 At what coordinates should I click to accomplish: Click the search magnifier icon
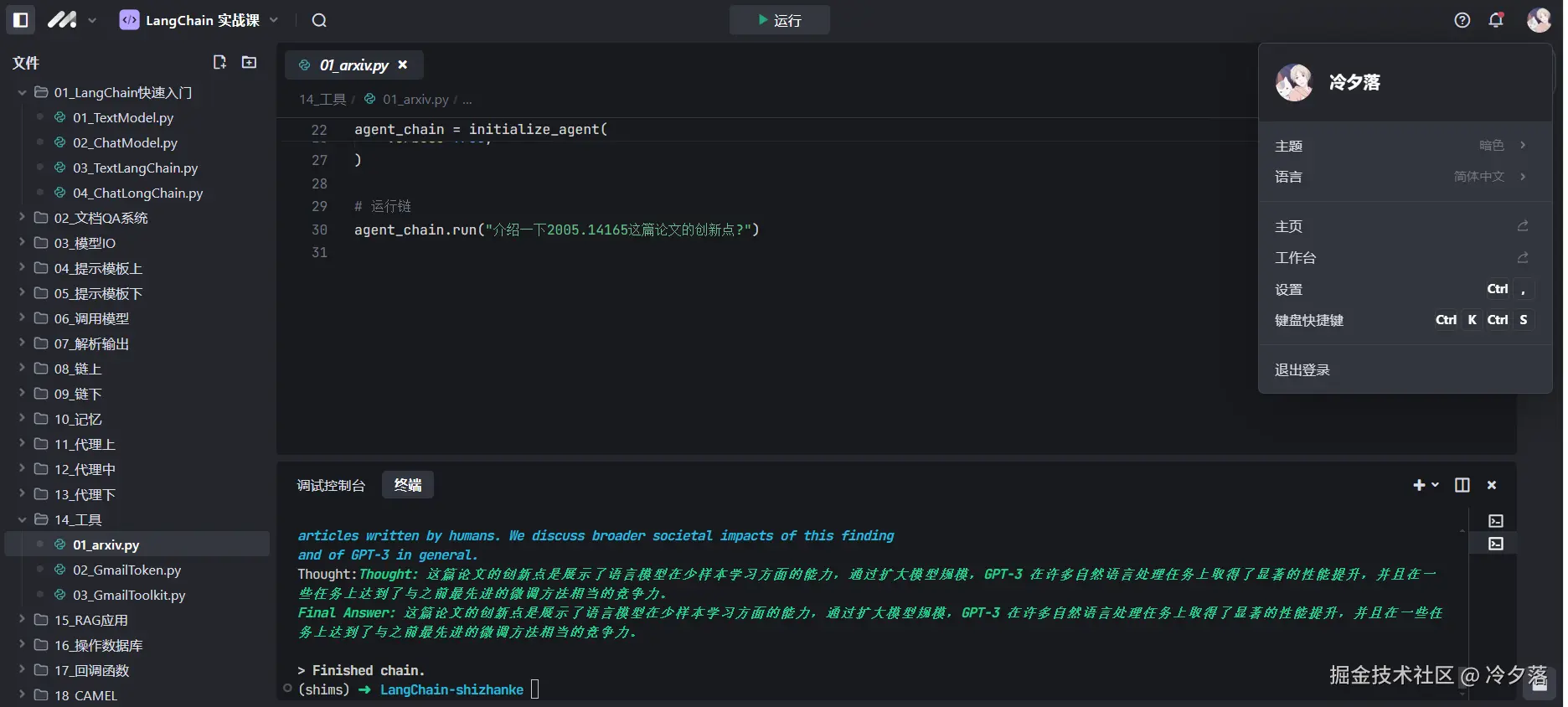pyautogui.click(x=319, y=20)
